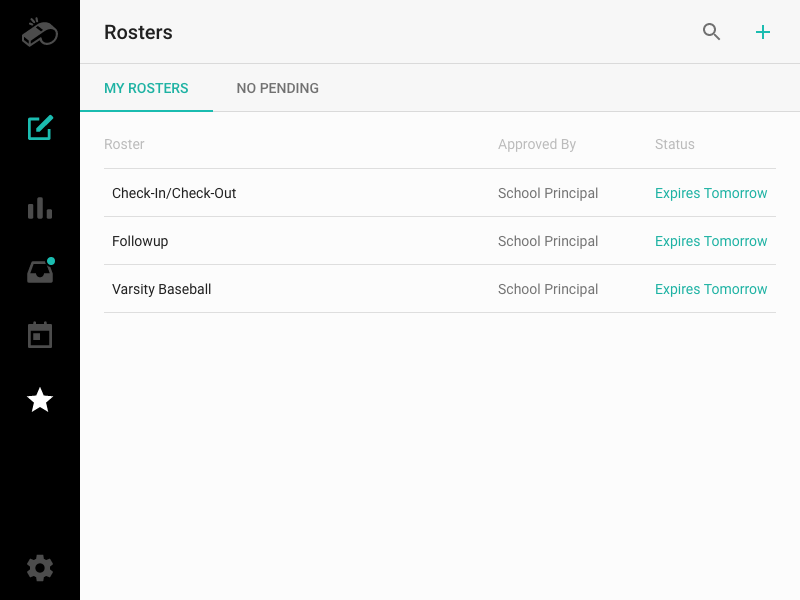Switch to the My Rosters tab
800x600 pixels.
pos(146,88)
